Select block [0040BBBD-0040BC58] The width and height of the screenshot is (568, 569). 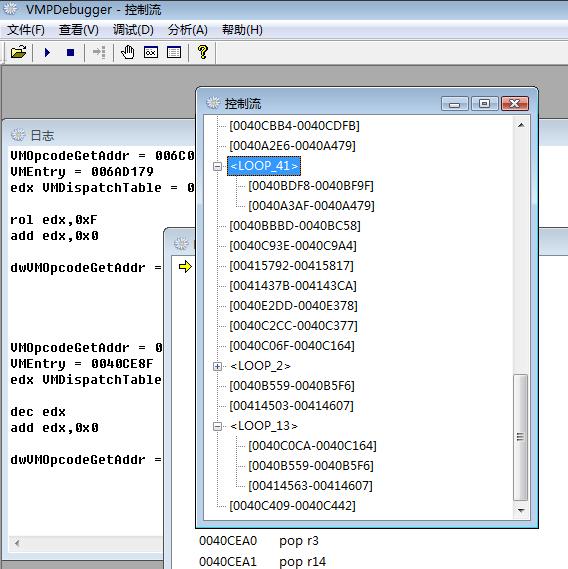[x=295, y=226]
